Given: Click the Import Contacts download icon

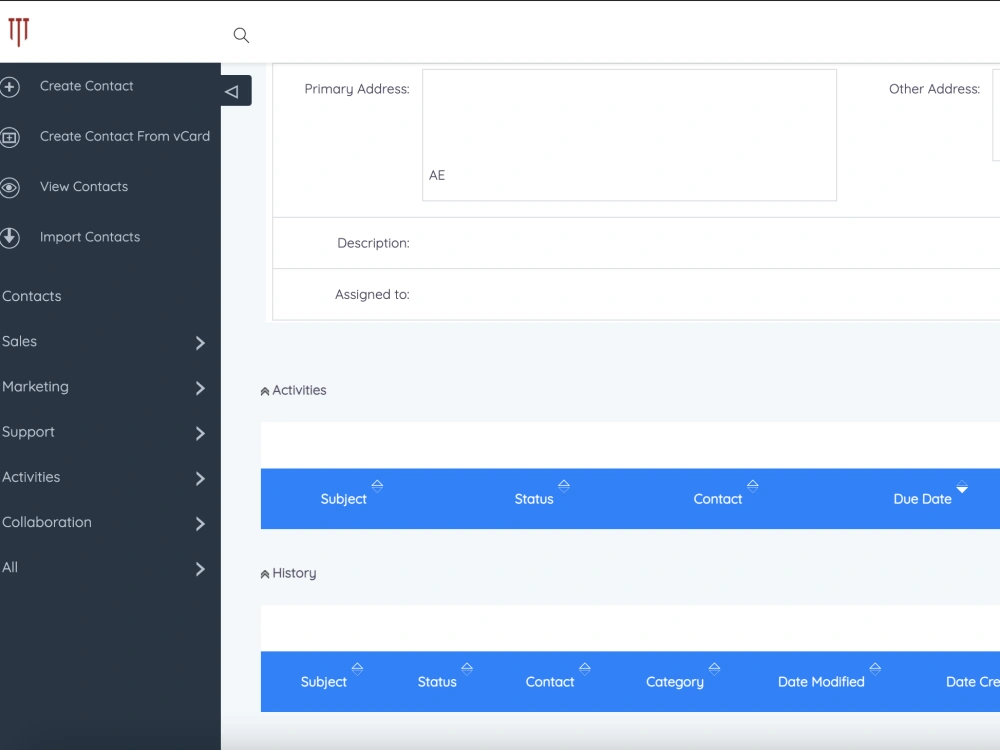Looking at the screenshot, I should (x=10, y=237).
